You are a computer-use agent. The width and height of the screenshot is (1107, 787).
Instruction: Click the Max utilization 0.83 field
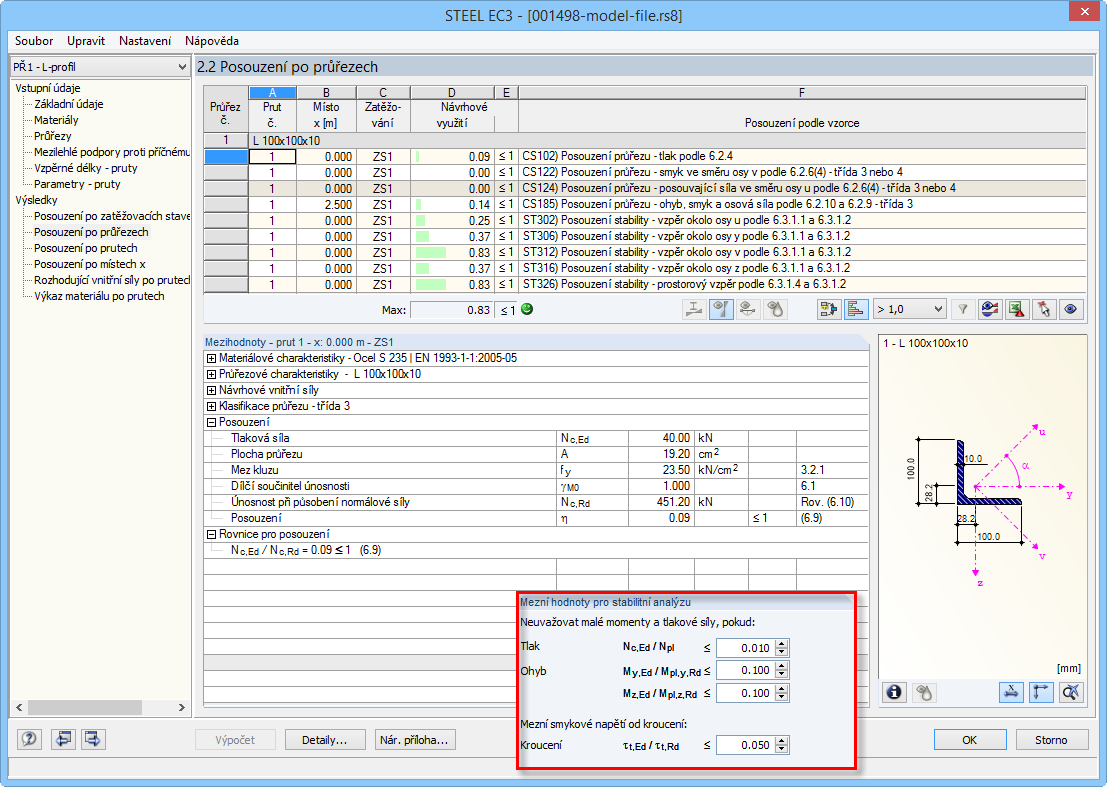[452, 310]
